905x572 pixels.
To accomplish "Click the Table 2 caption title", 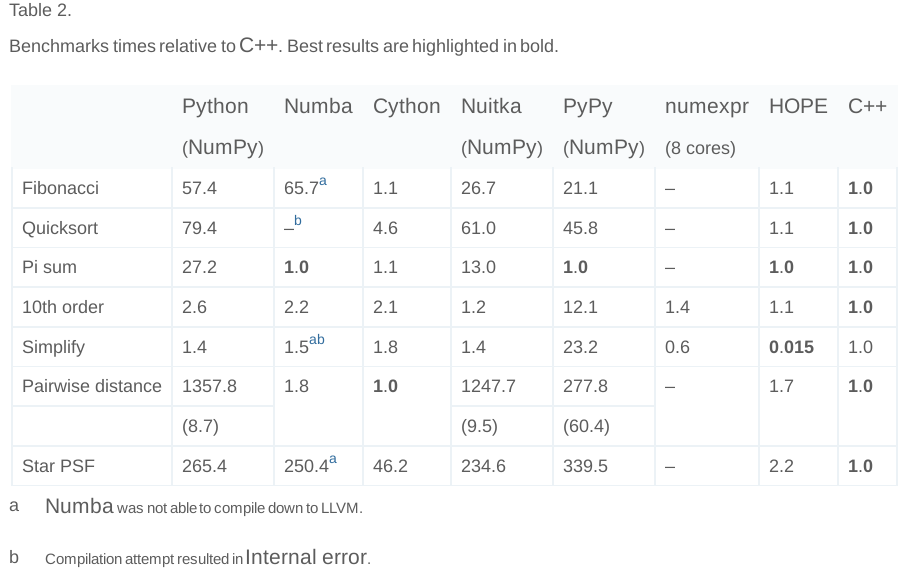I will click(40, 12).
